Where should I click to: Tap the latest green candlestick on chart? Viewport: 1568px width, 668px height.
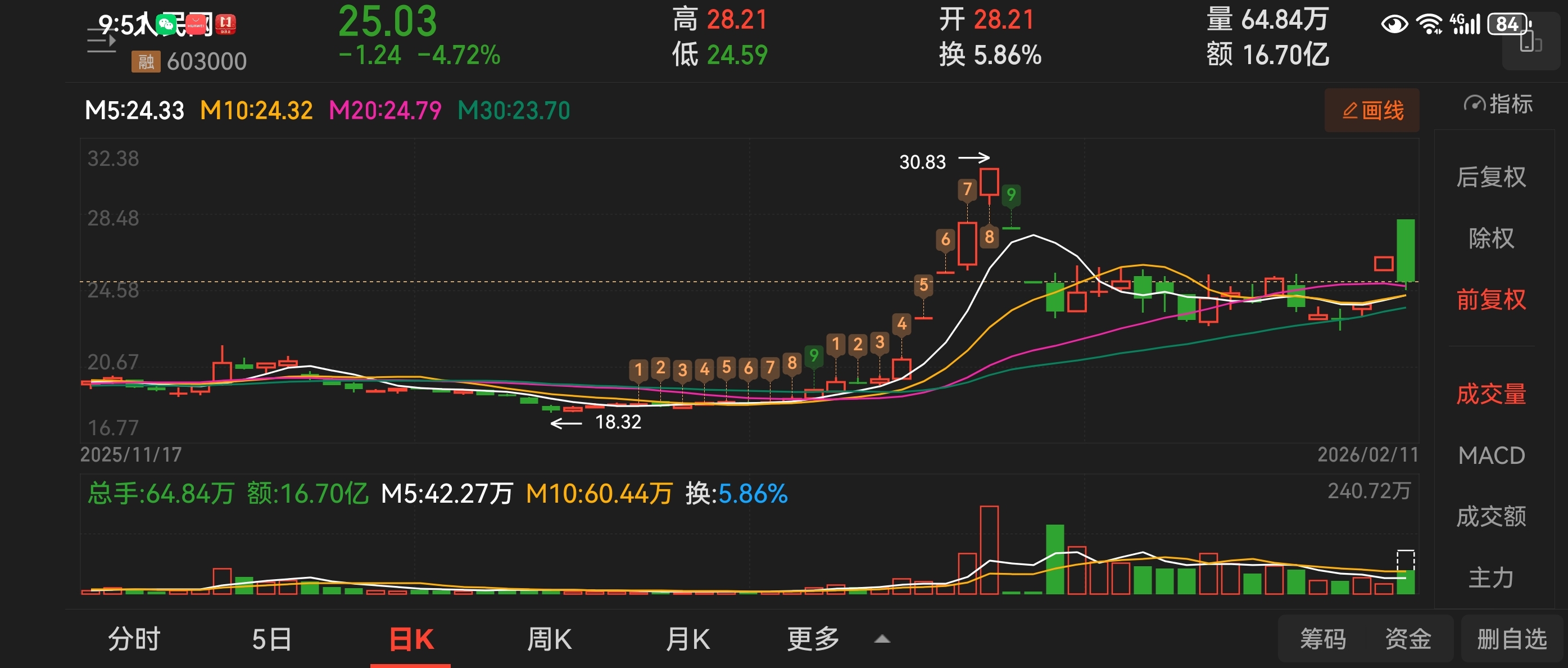[x=1405, y=250]
